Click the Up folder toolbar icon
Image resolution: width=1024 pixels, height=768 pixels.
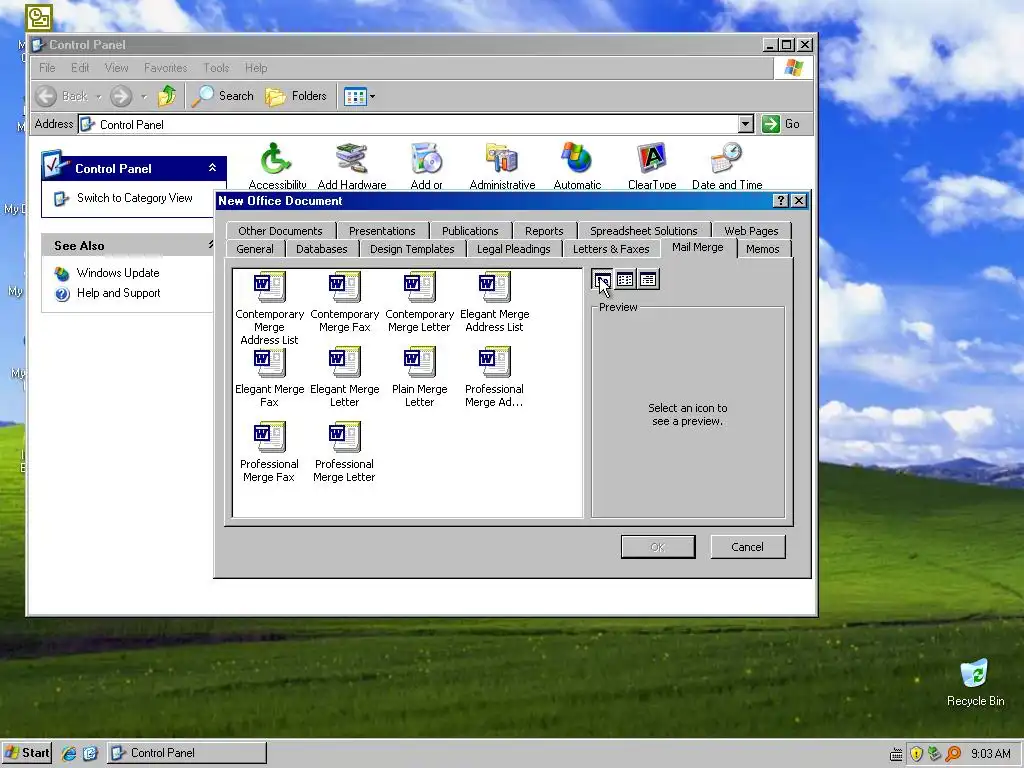pos(167,96)
